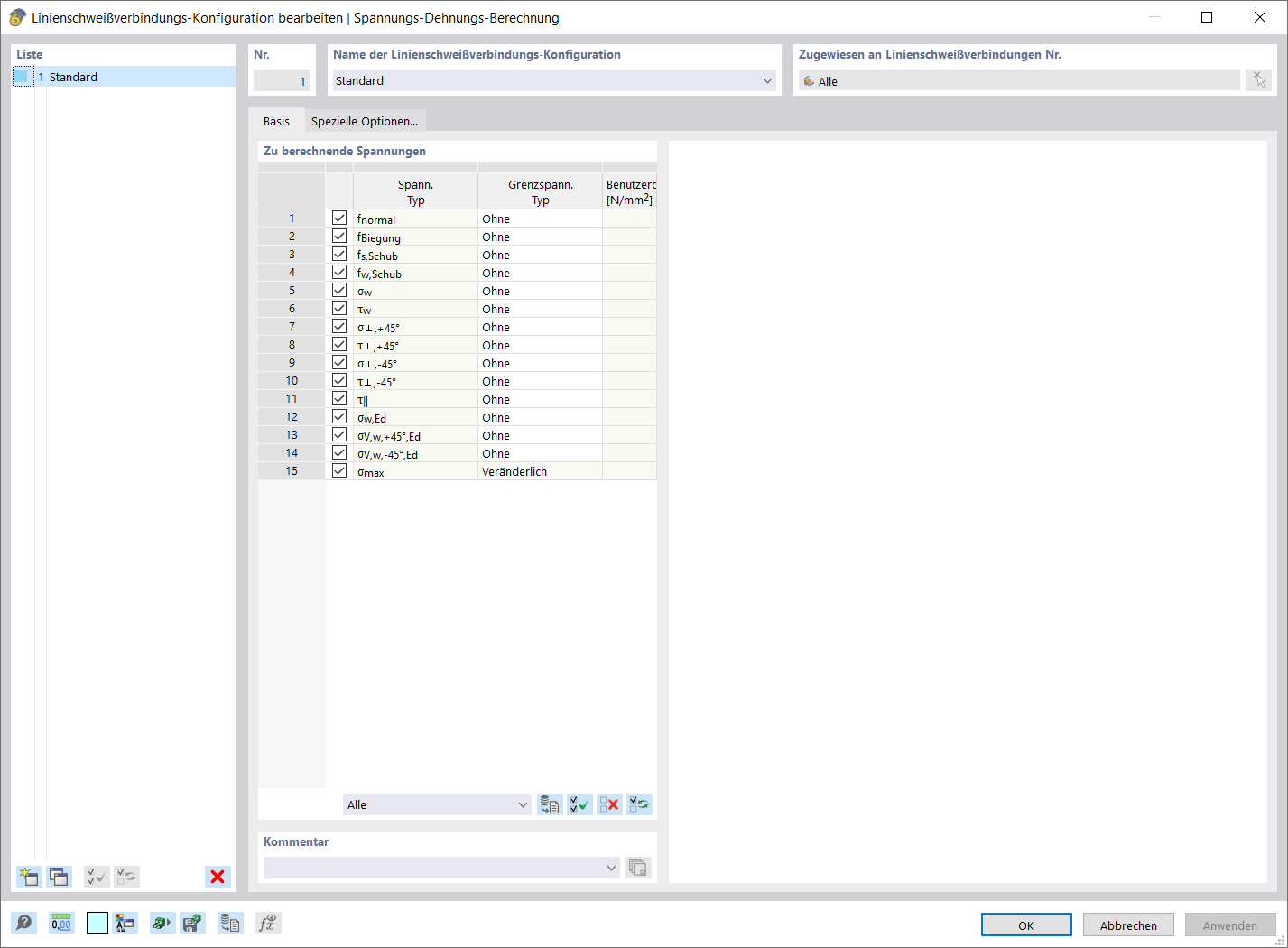Click the Grenzspann. Typ column header
Image resolution: width=1288 pixels, height=948 pixels.
[540, 191]
